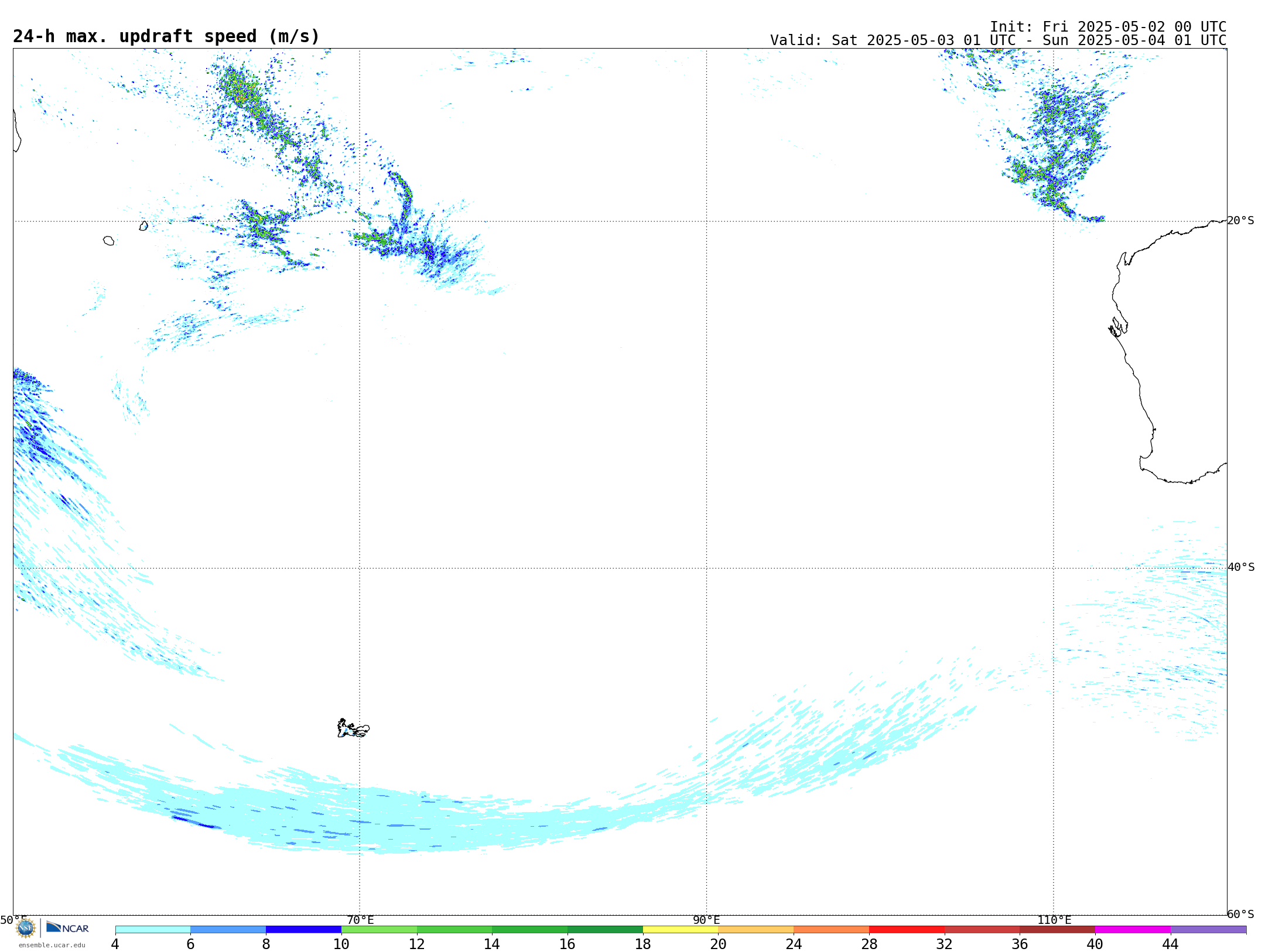Screen dimensions: 1265x952
Task: Click the "70°E" longitude label
Action: click(360, 920)
